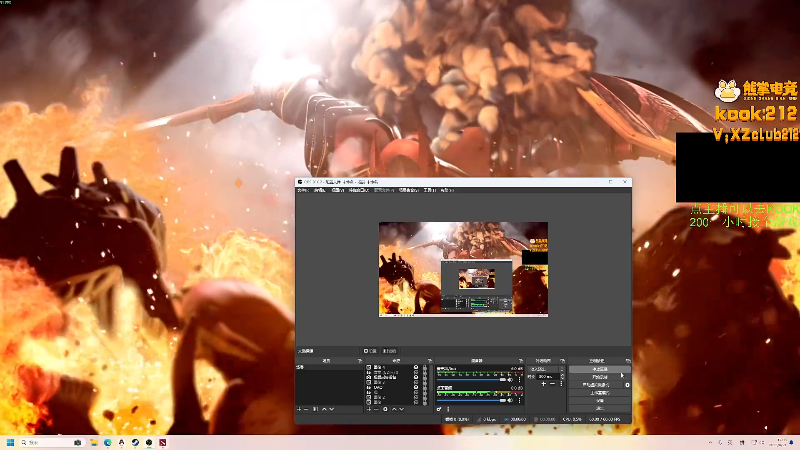Screen dimensions: 800x450
Task: Click 启动虚拟摄像机 (Start Virtual Camera) button
Action: click(x=595, y=385)
